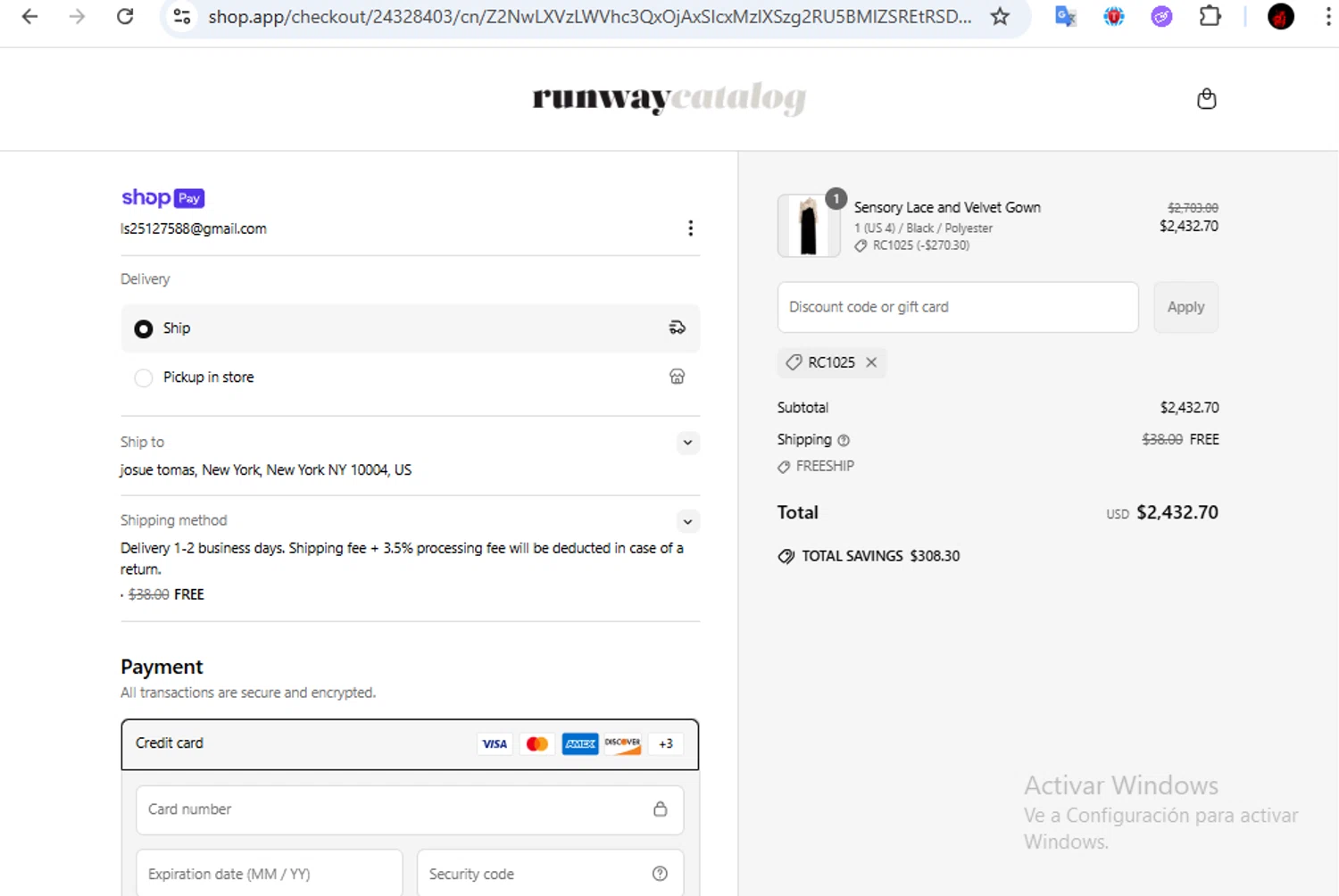Click the RC1025 discount chip
The image size is (1339, 896).
(831, 362)
